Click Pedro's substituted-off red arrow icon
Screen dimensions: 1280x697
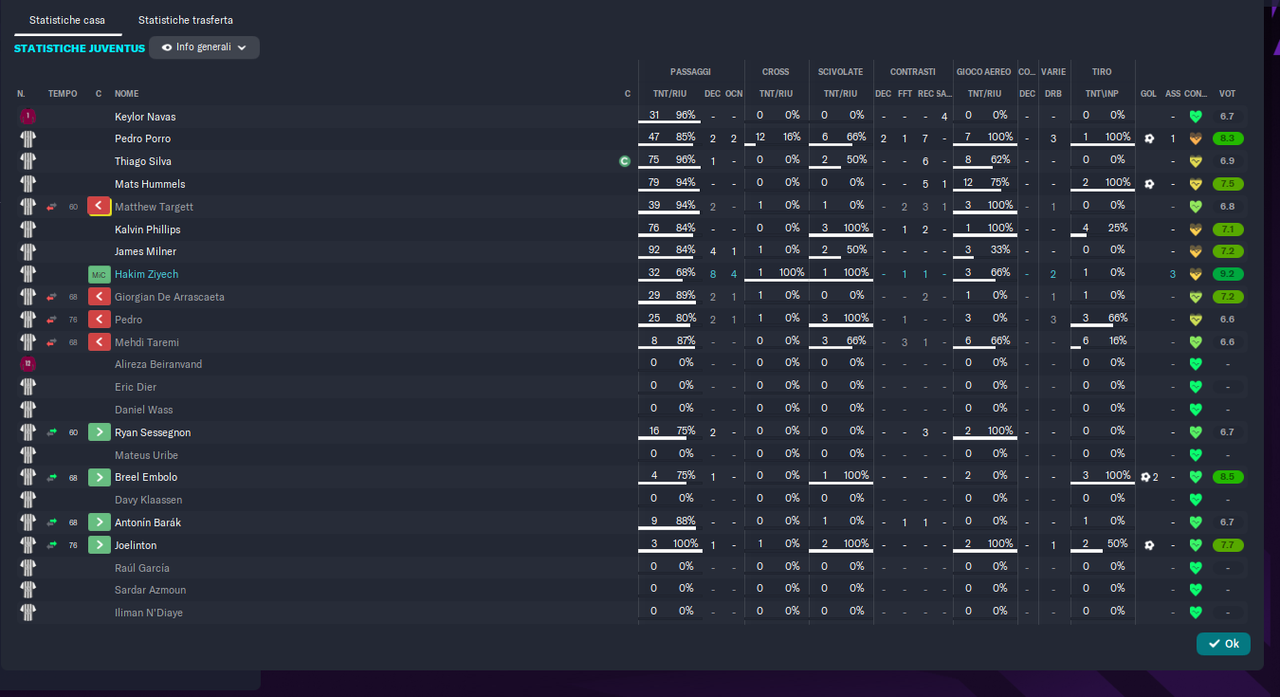point(99,320)
